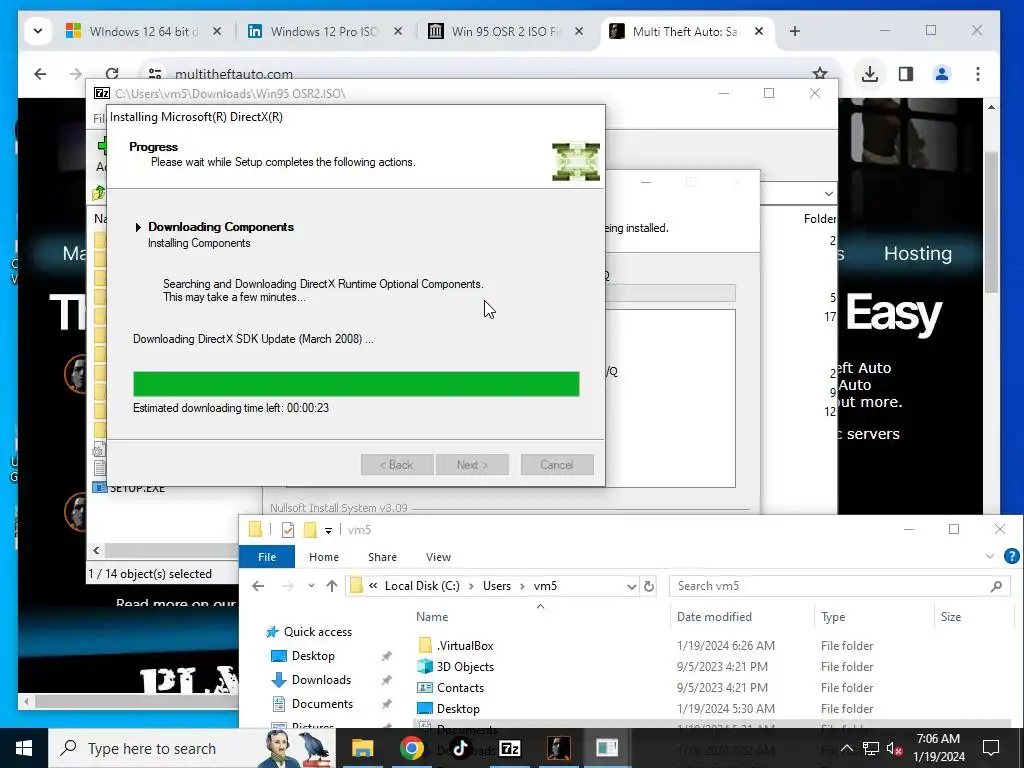Image resolution: width=1024 pixels, height=768 pixels.
Task: Click the green DirectX download progress bar
Action: click(356, 384)
